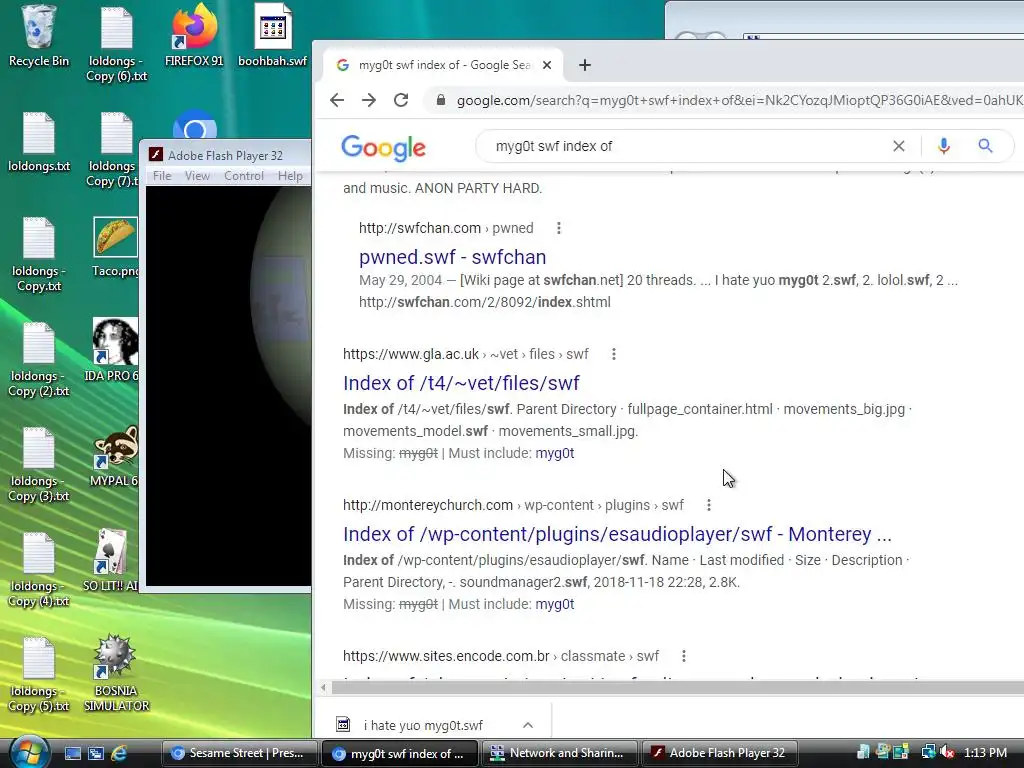The width and height of the screenshot is (1024, 768).
Task: Switch to Network and Sharing taskbar window
Action: point(559,753)
